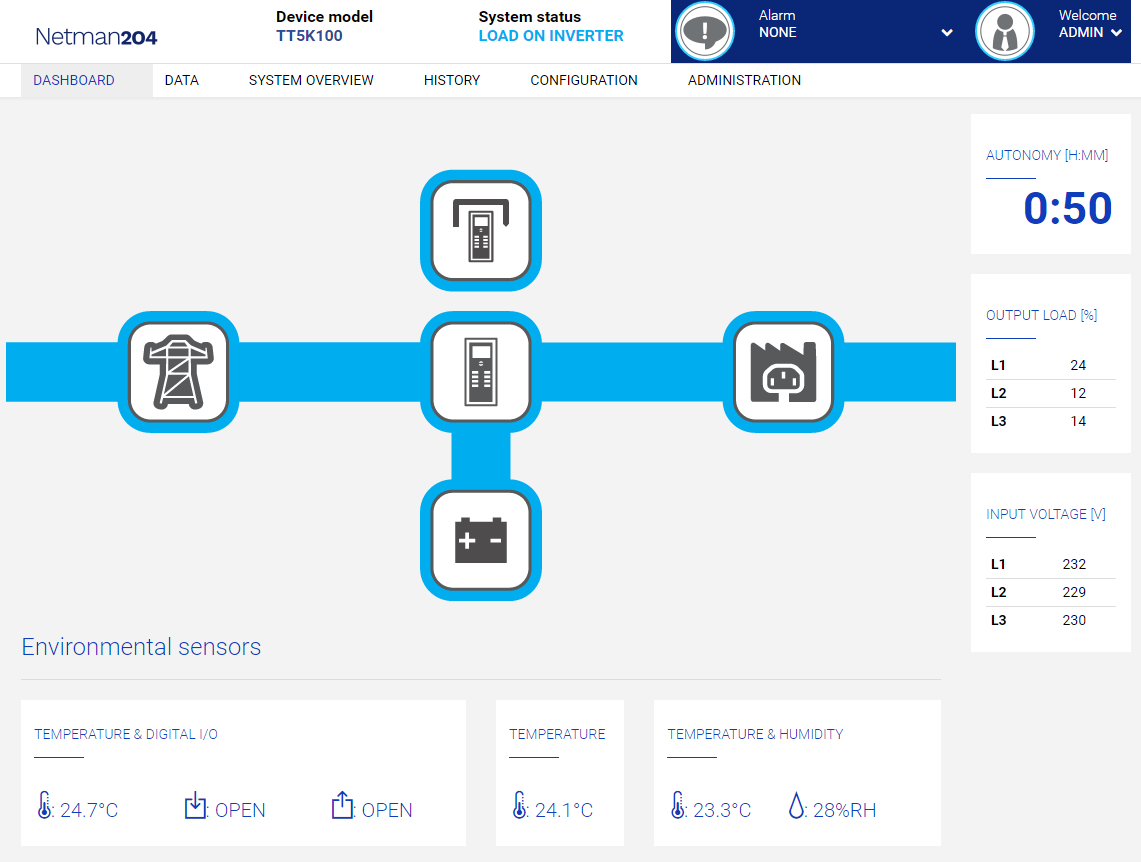The height and width of the screenshot is (862, 1141).
Task: Go to the HISTORY tab
Action: pyautogui.click(x=452, y=80)
